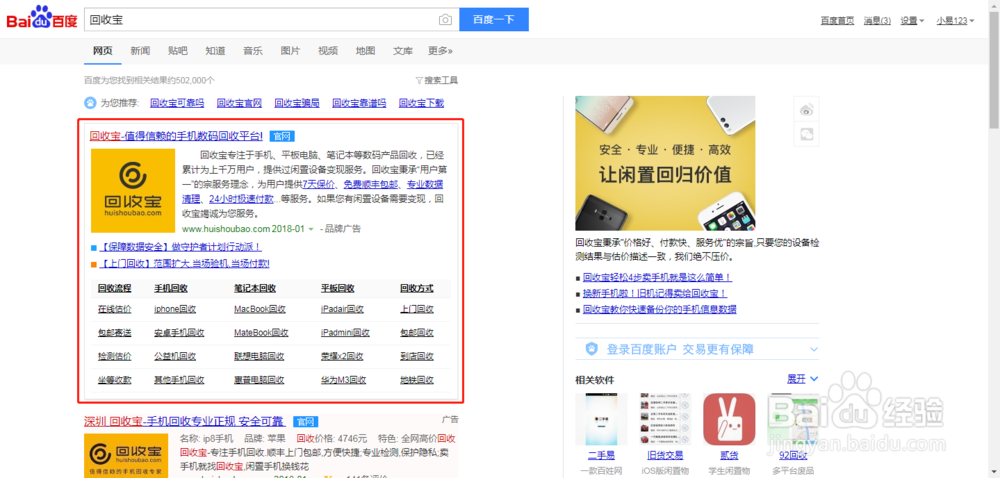Open 消息(3) link

click(878, 20)
